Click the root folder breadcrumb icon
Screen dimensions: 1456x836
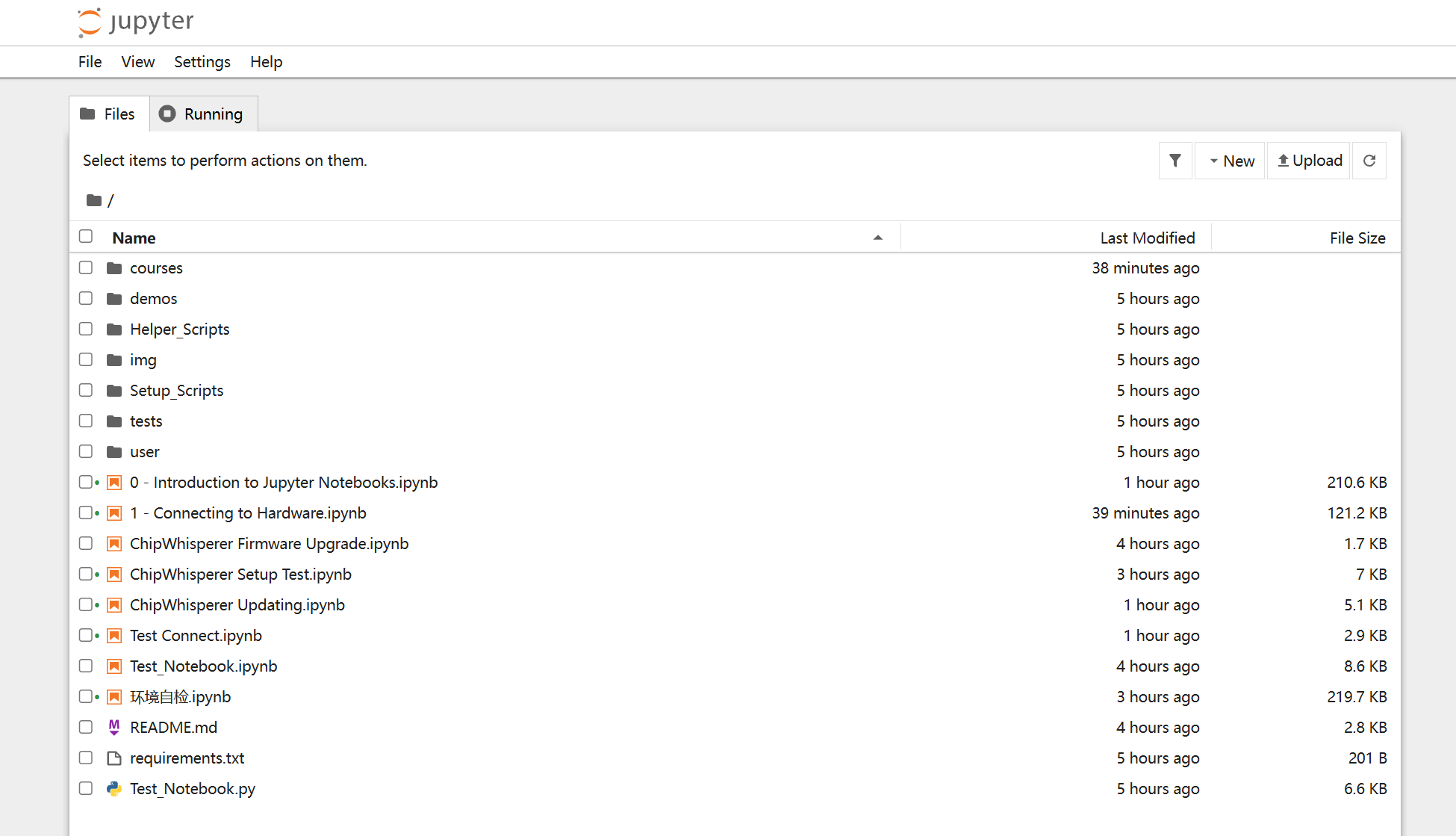click(94, 200)
